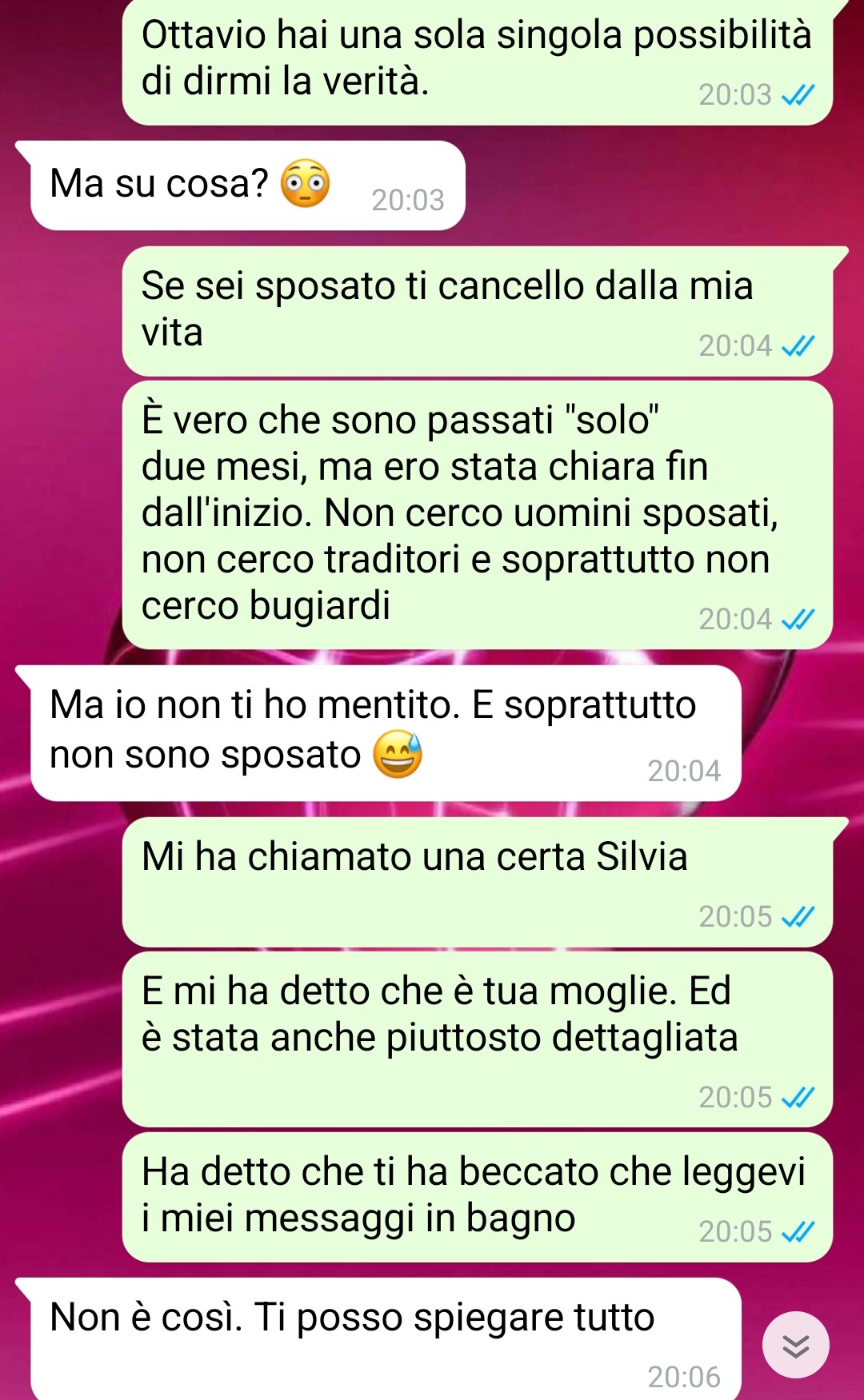The image size is (864, 1400).
Task: Tap the 20:03 timestamp beside 'Ma su cosa?'
Action: tap(408, 200)
